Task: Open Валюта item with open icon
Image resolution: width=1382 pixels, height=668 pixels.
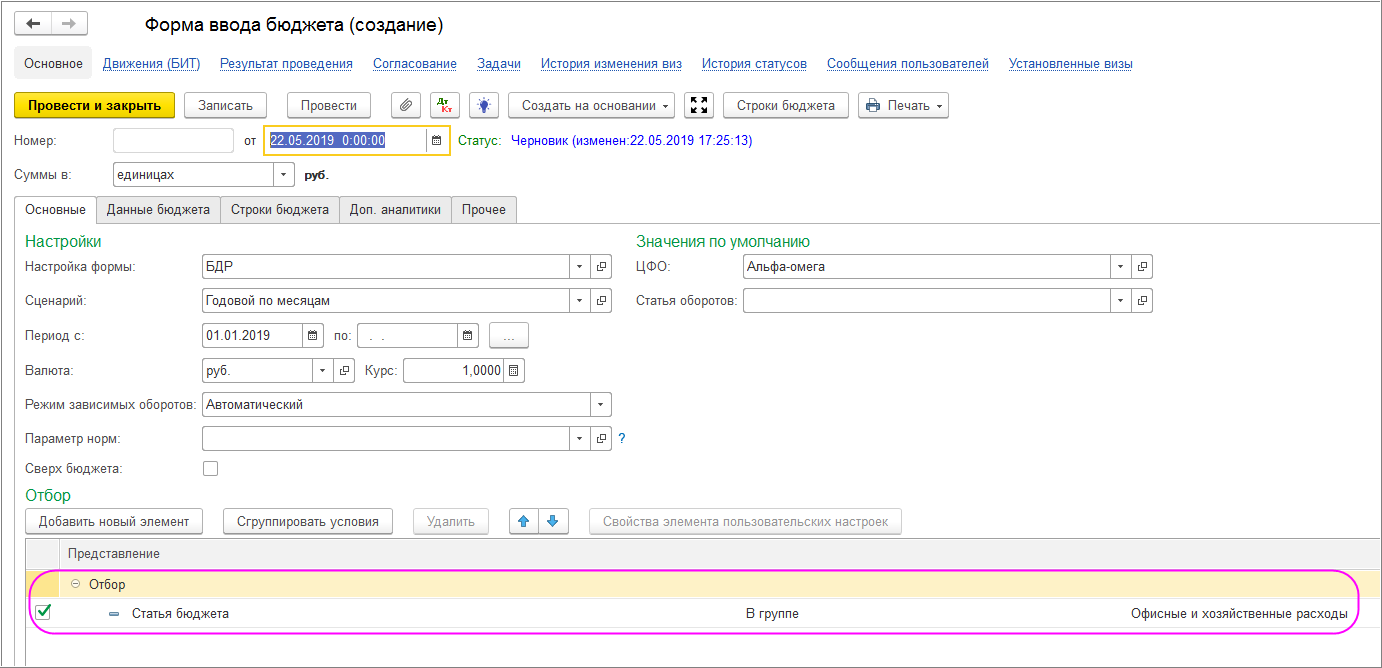Action: tap(344, 371)
